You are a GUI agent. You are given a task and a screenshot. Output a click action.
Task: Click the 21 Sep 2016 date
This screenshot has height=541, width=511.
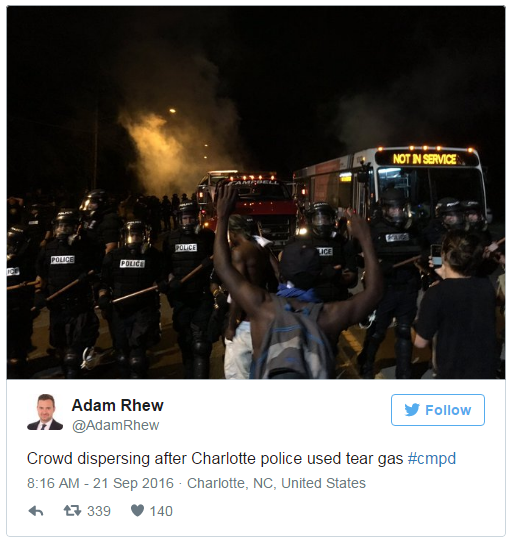133,483
